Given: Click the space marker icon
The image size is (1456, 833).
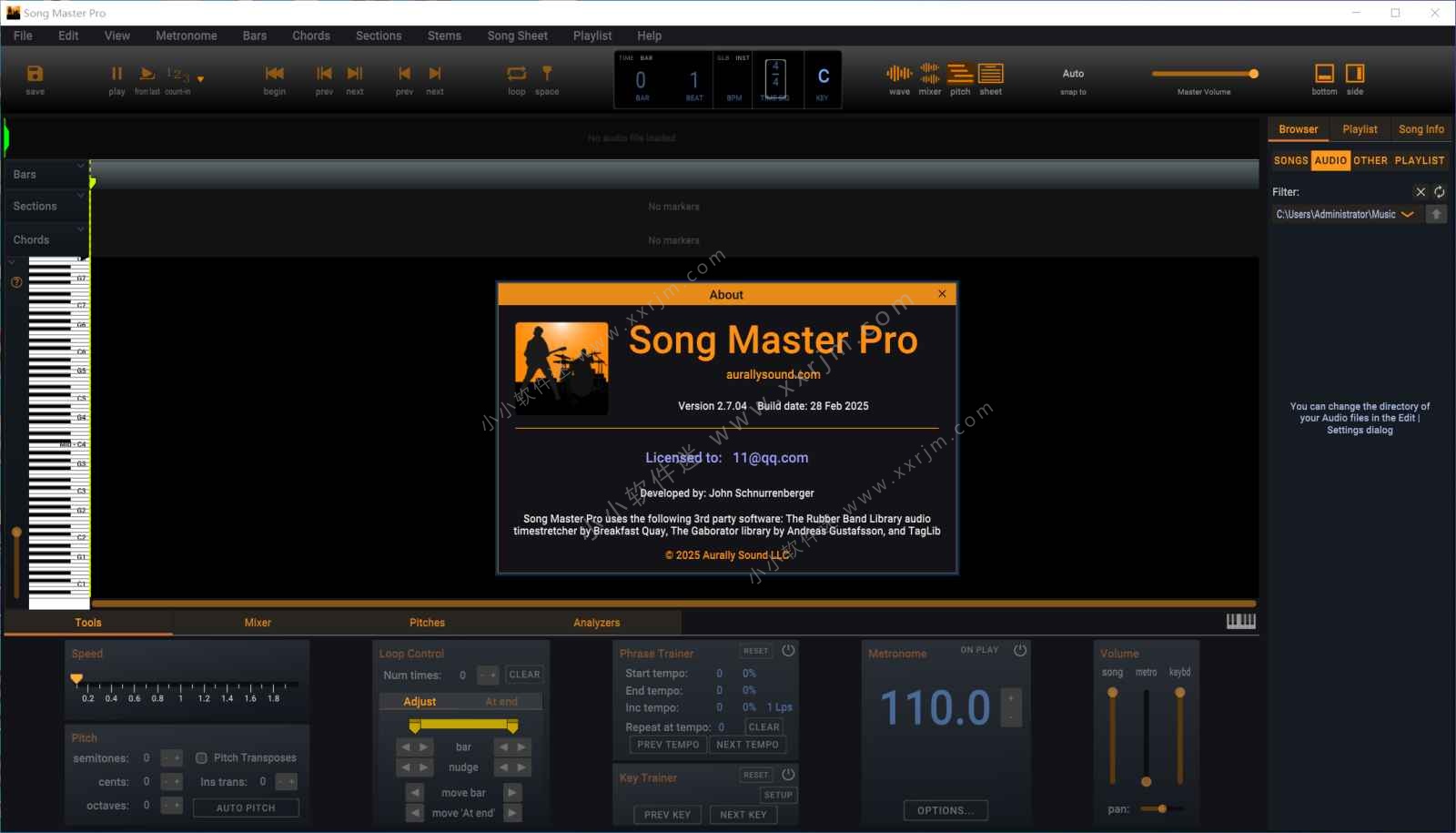Looking at the screenshot, I should pyautogui.click(x=547, y=74).
